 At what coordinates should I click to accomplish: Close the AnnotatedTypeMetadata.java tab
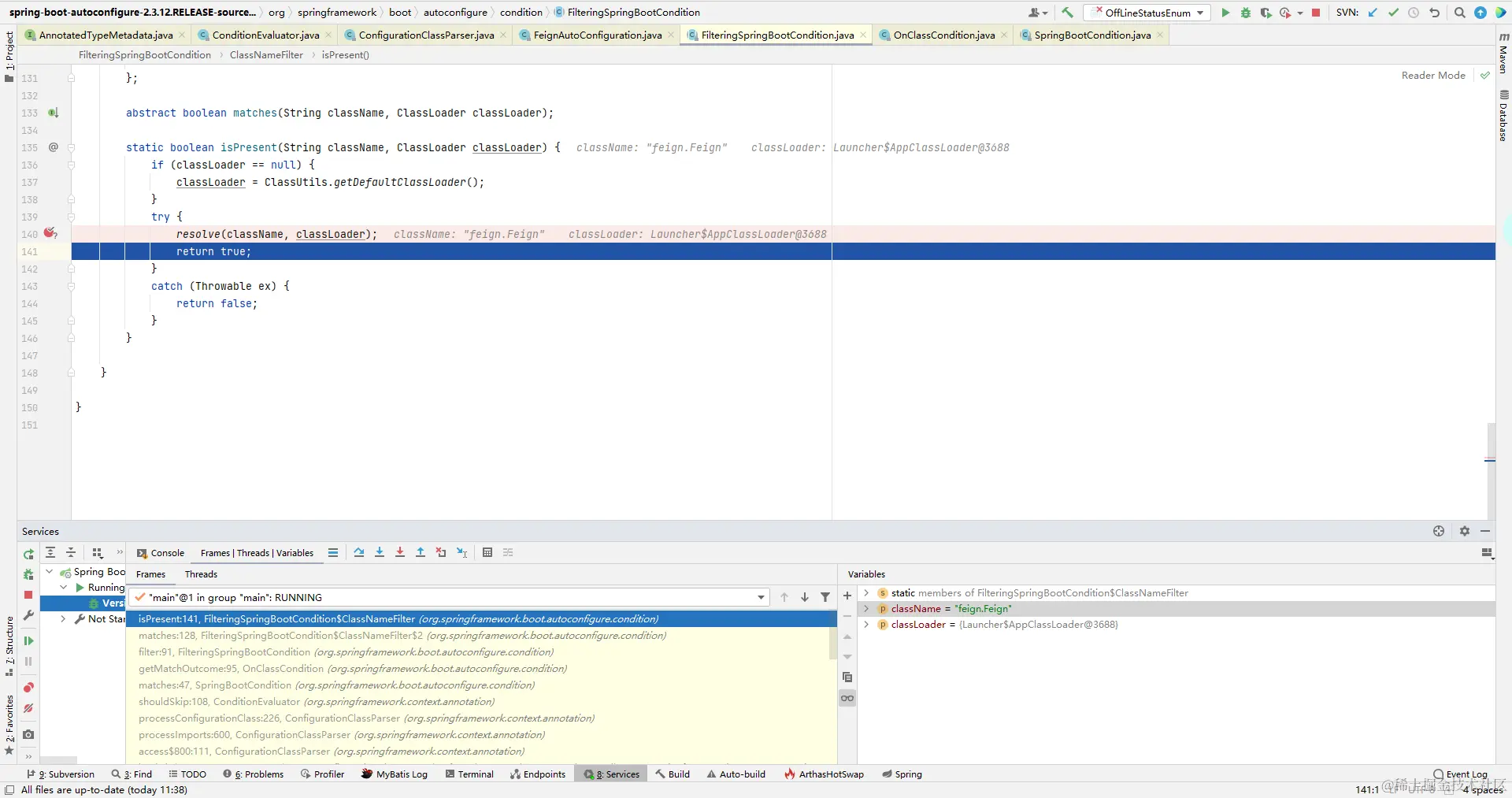click(x=182, y=35)
